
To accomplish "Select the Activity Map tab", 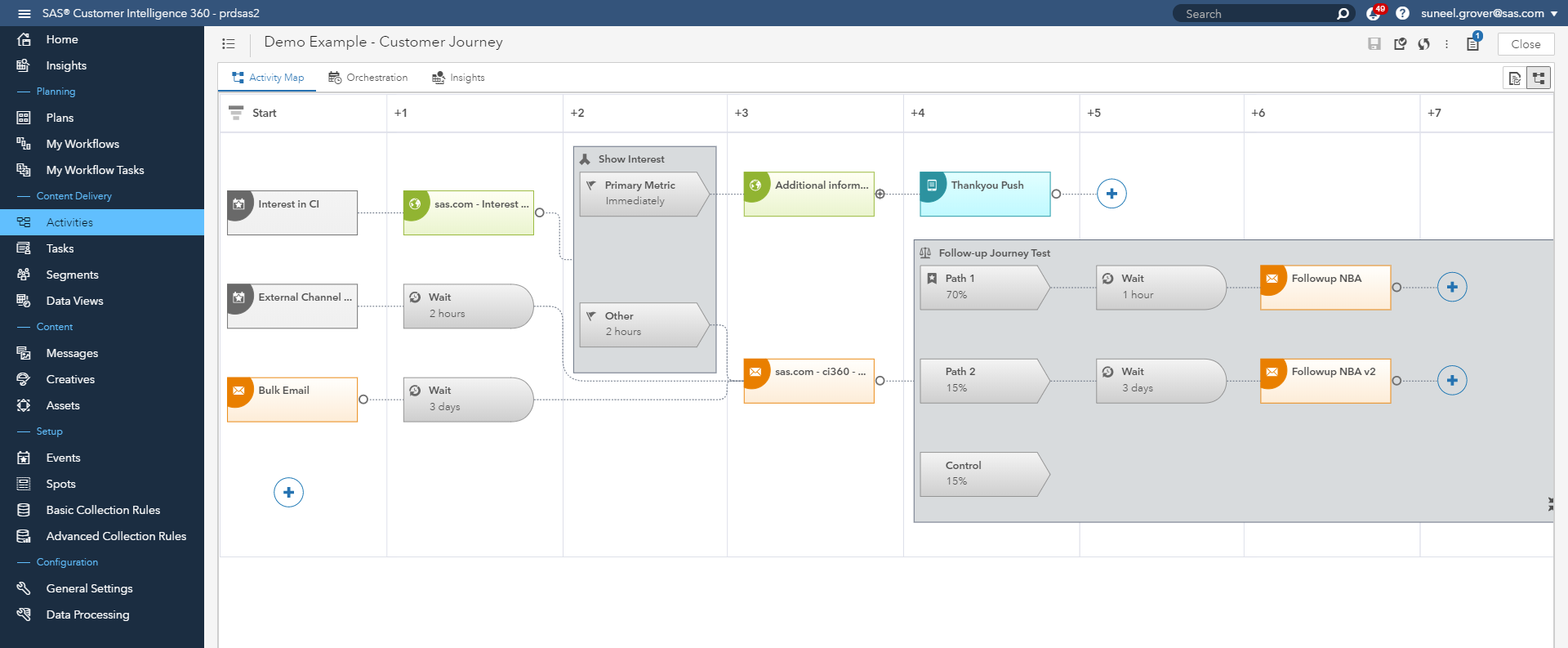I will (267, 78).
